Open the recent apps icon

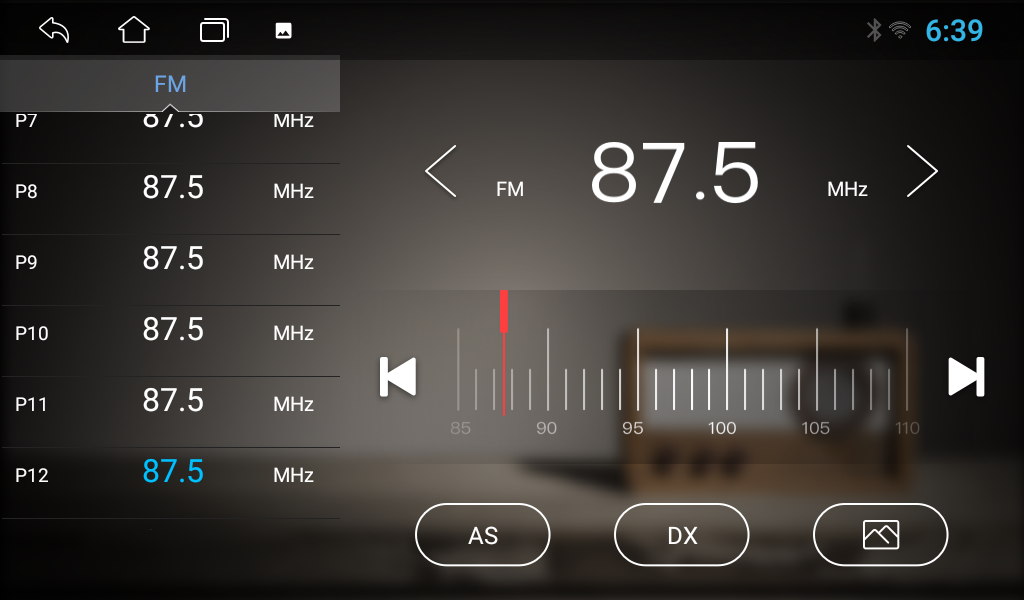pos(214,30)
